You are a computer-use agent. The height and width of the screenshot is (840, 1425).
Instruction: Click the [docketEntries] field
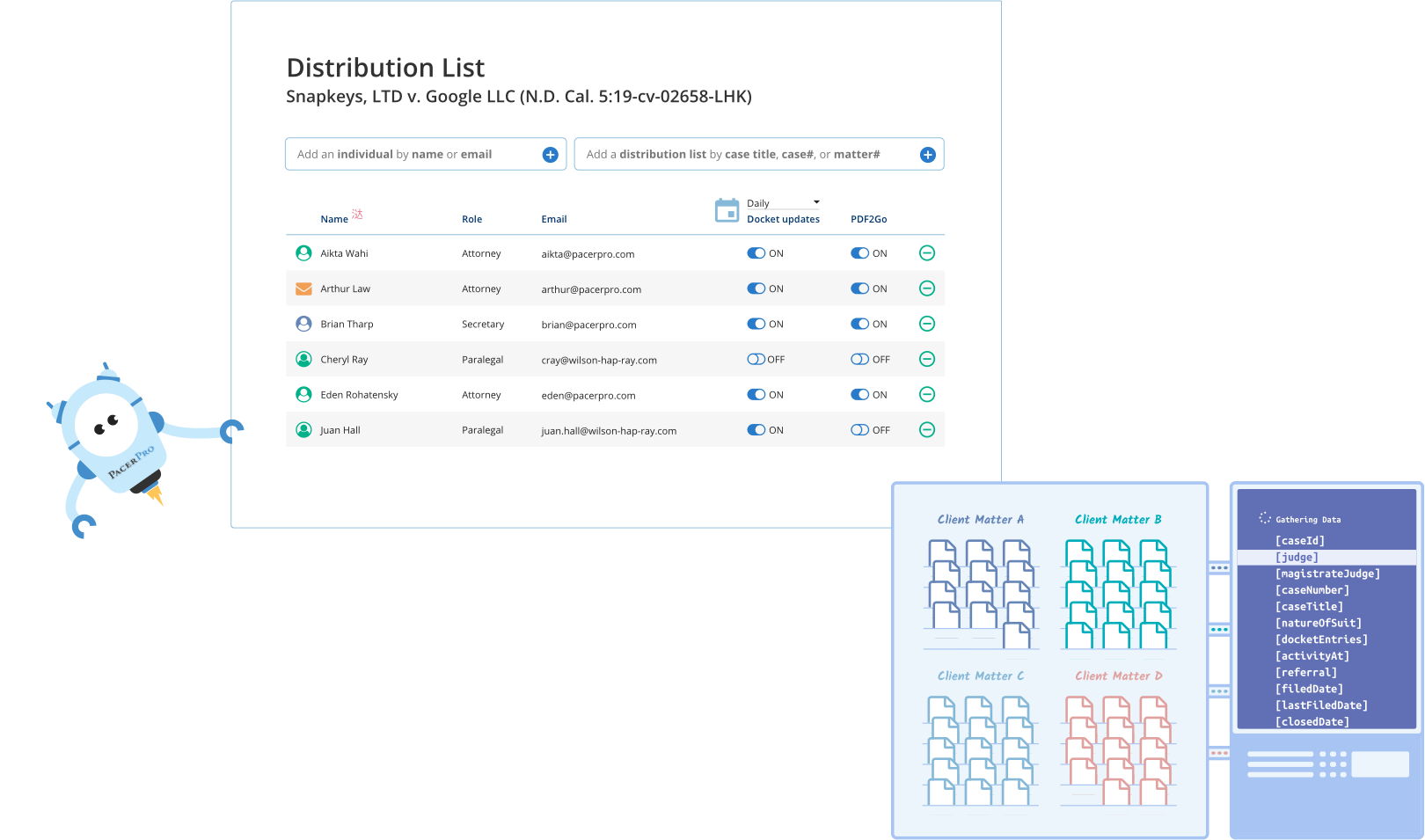(1321, 639)
